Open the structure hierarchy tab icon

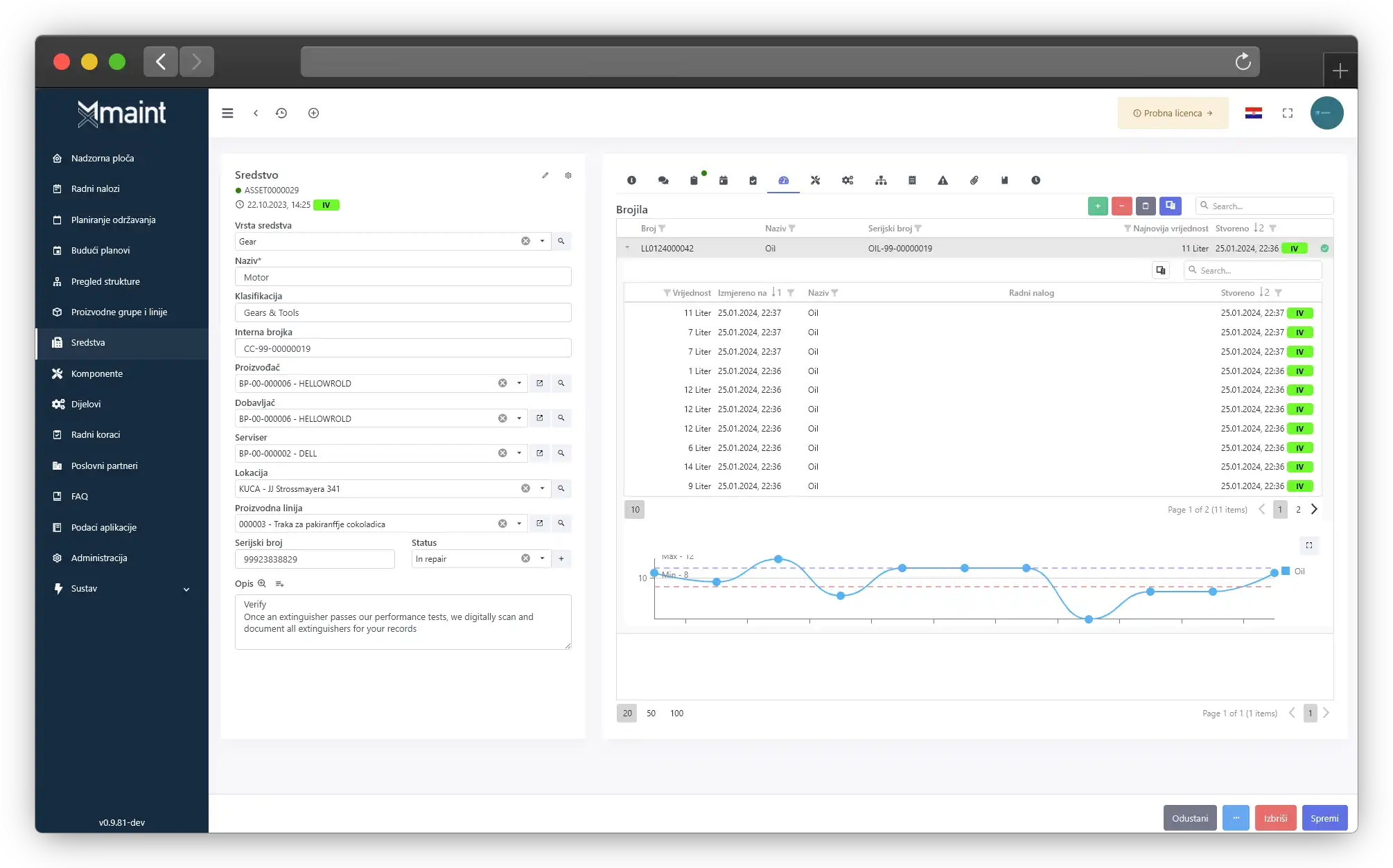click(x=881, y=180)
